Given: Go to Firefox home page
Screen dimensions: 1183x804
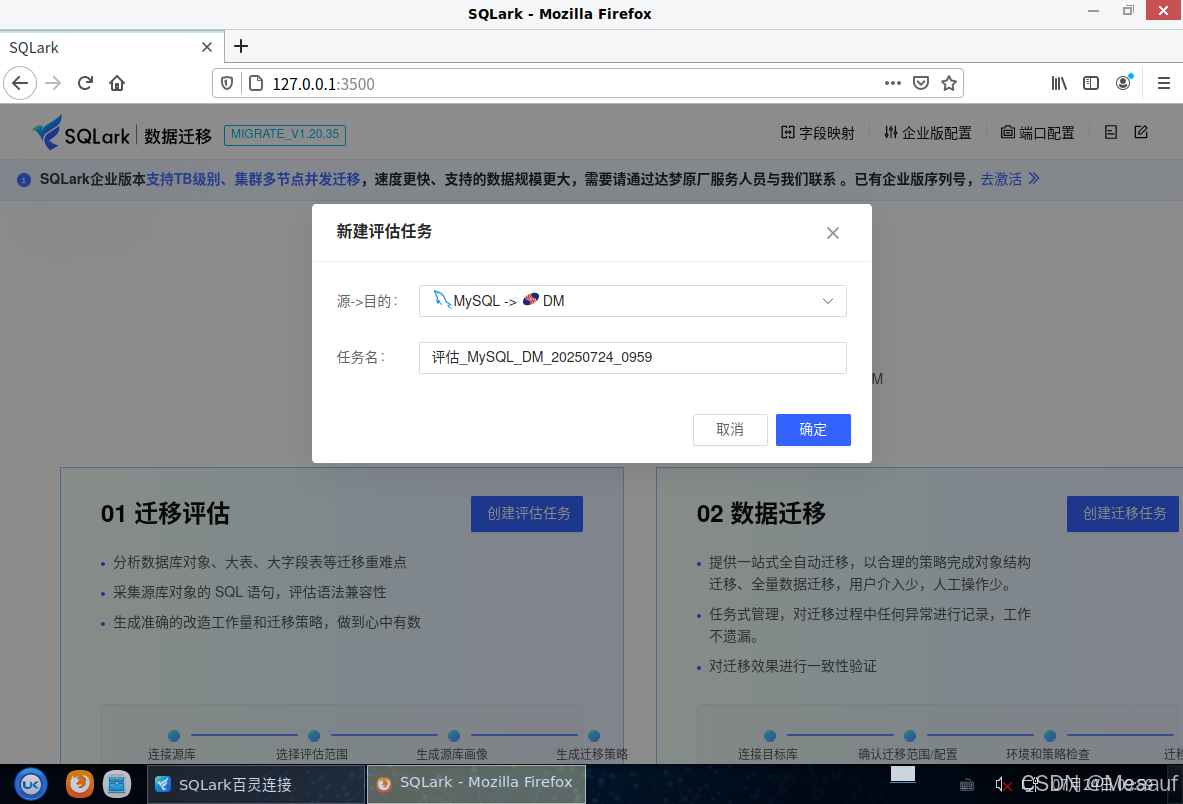Looking at the screenshot, I should pos(117,83).
